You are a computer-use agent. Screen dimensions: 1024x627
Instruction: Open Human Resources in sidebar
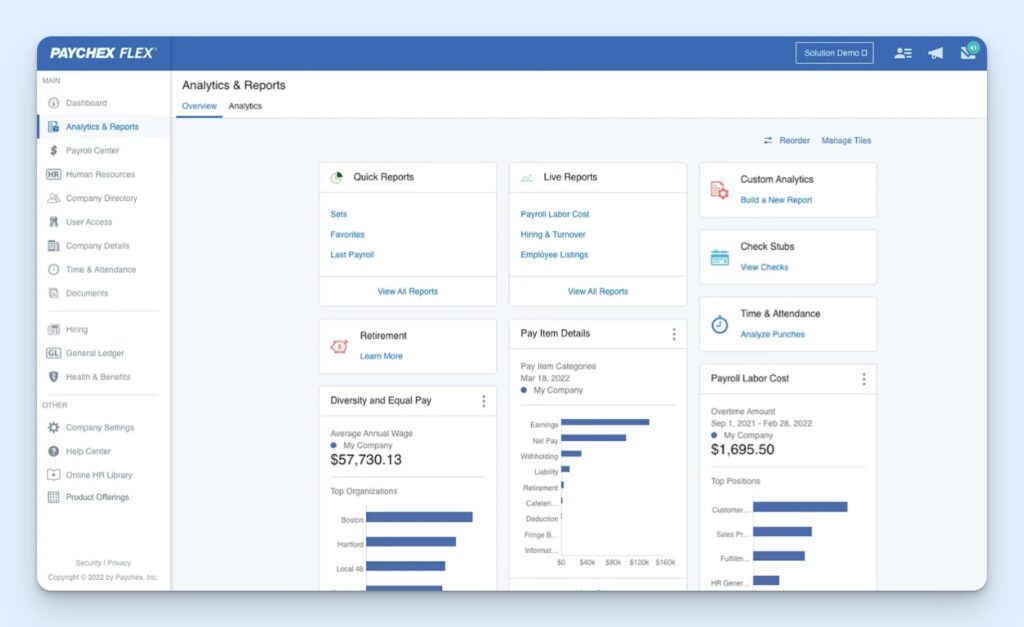[x=100, y=174]
